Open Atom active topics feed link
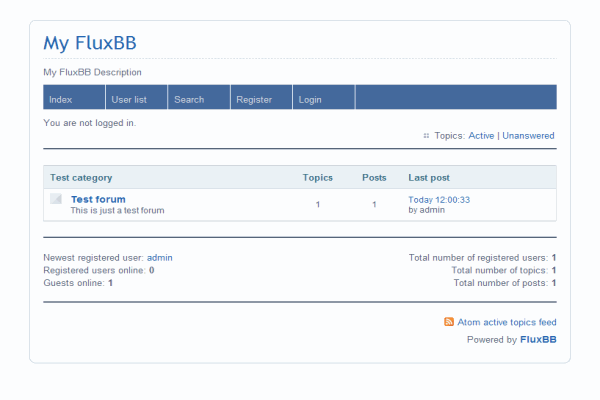Screen dimensions: 600x400 pos(507,322)
